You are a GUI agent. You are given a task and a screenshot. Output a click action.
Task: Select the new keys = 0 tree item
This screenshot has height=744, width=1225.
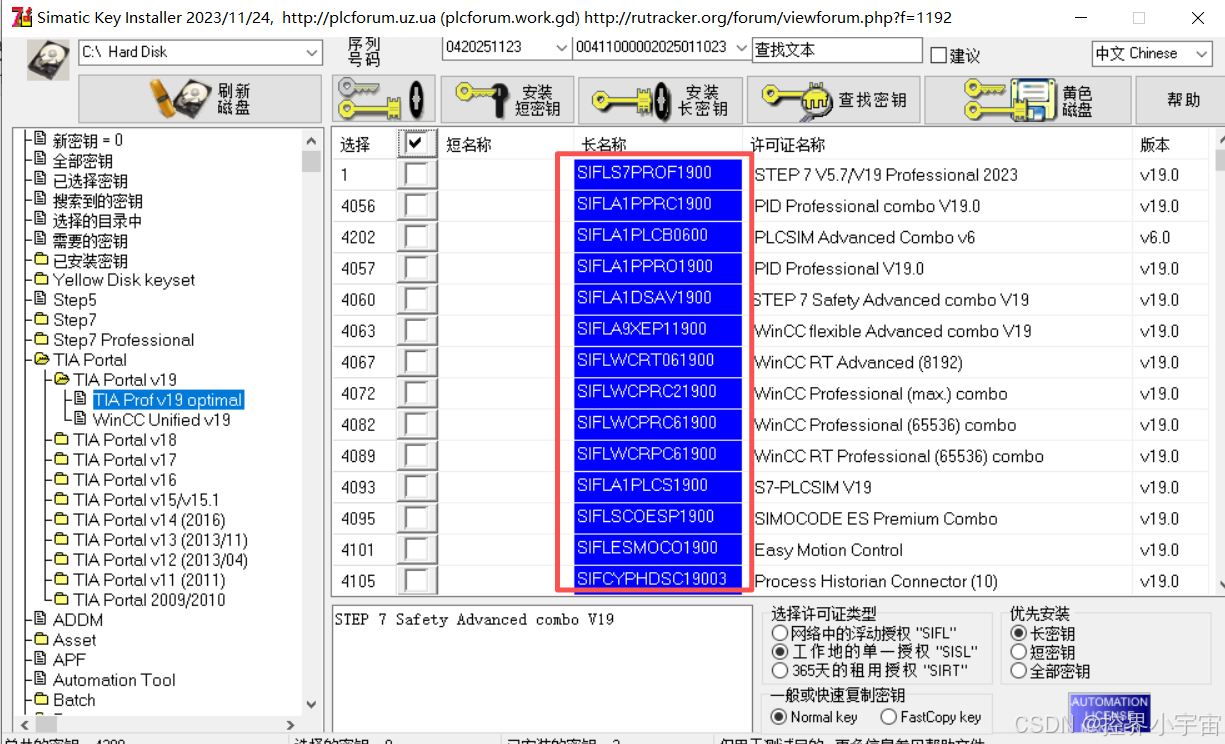pos(88,141)
